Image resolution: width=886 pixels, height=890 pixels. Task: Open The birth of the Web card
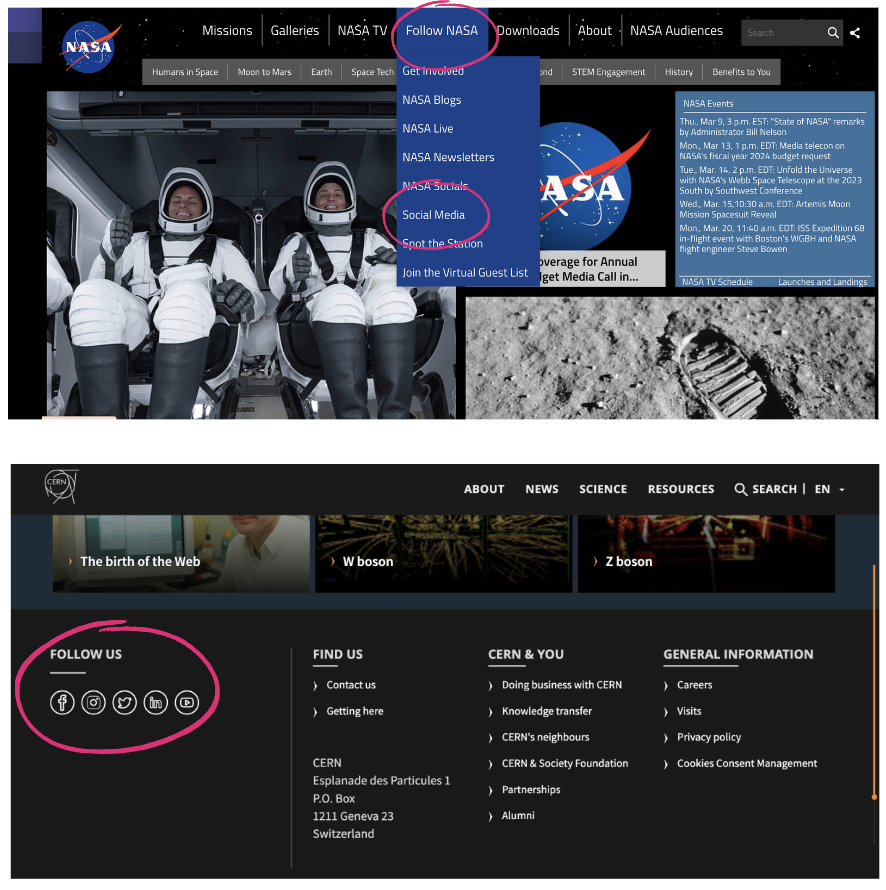click(x=181, y=554)
